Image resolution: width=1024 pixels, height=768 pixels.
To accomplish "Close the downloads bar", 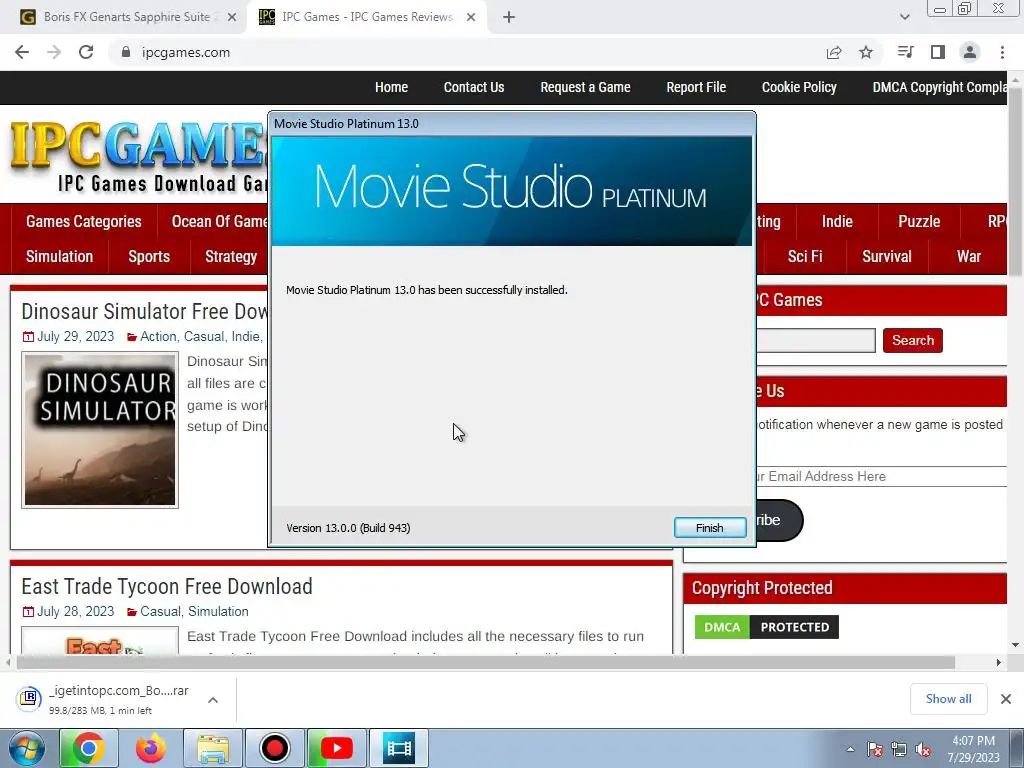I will 1006,699.
